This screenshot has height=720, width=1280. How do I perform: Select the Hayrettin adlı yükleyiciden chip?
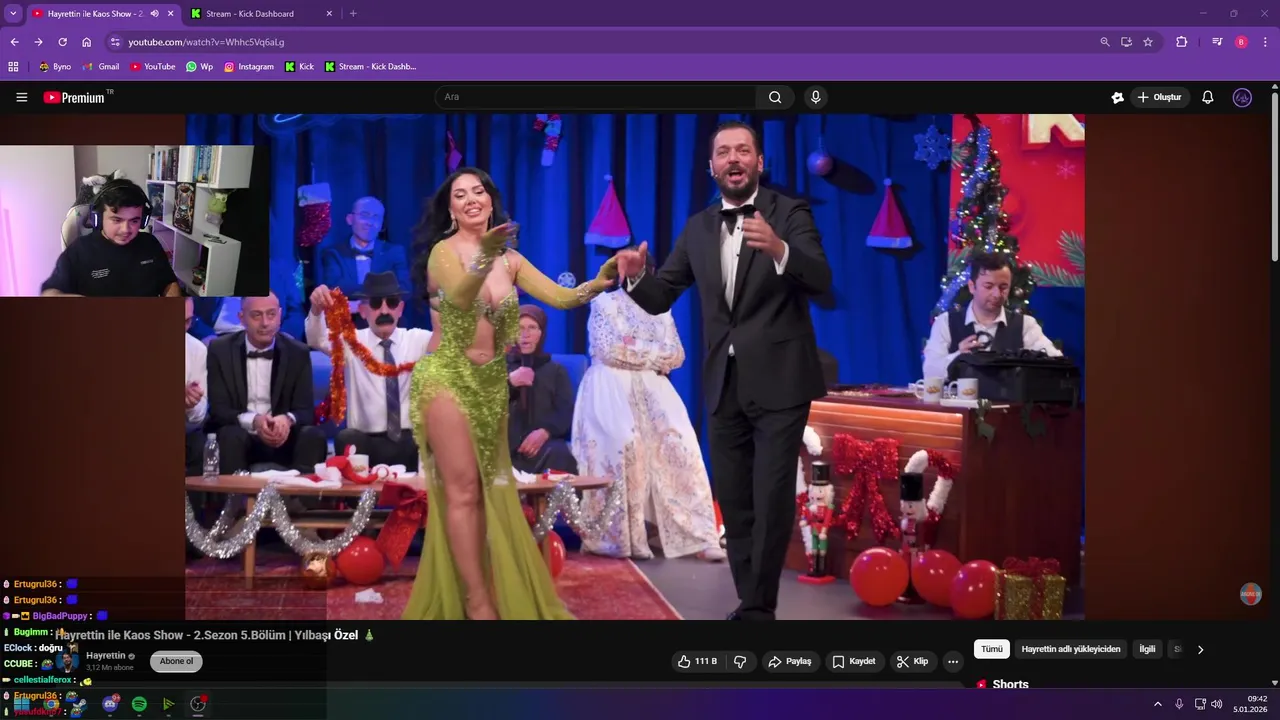tap(1071, 649)
